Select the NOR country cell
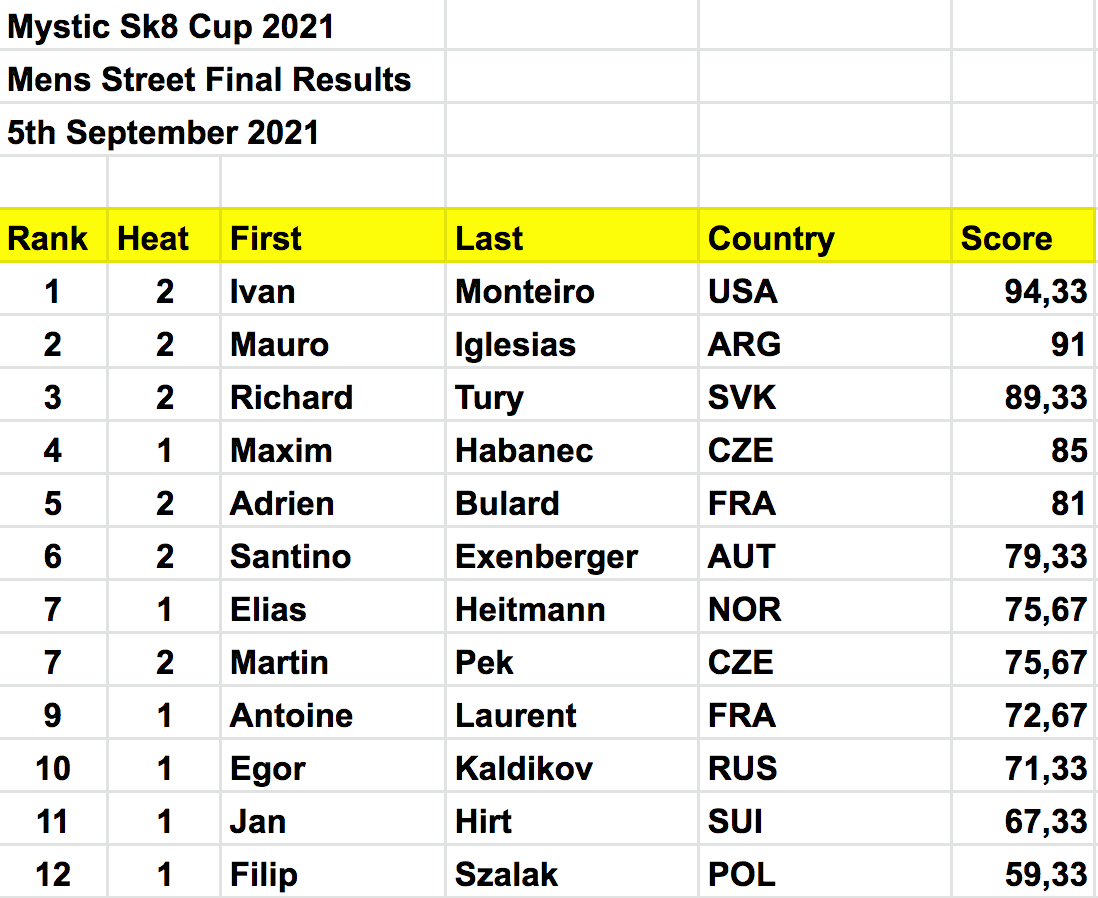This screenshot has height=898, width=1098. coord(744,610)
